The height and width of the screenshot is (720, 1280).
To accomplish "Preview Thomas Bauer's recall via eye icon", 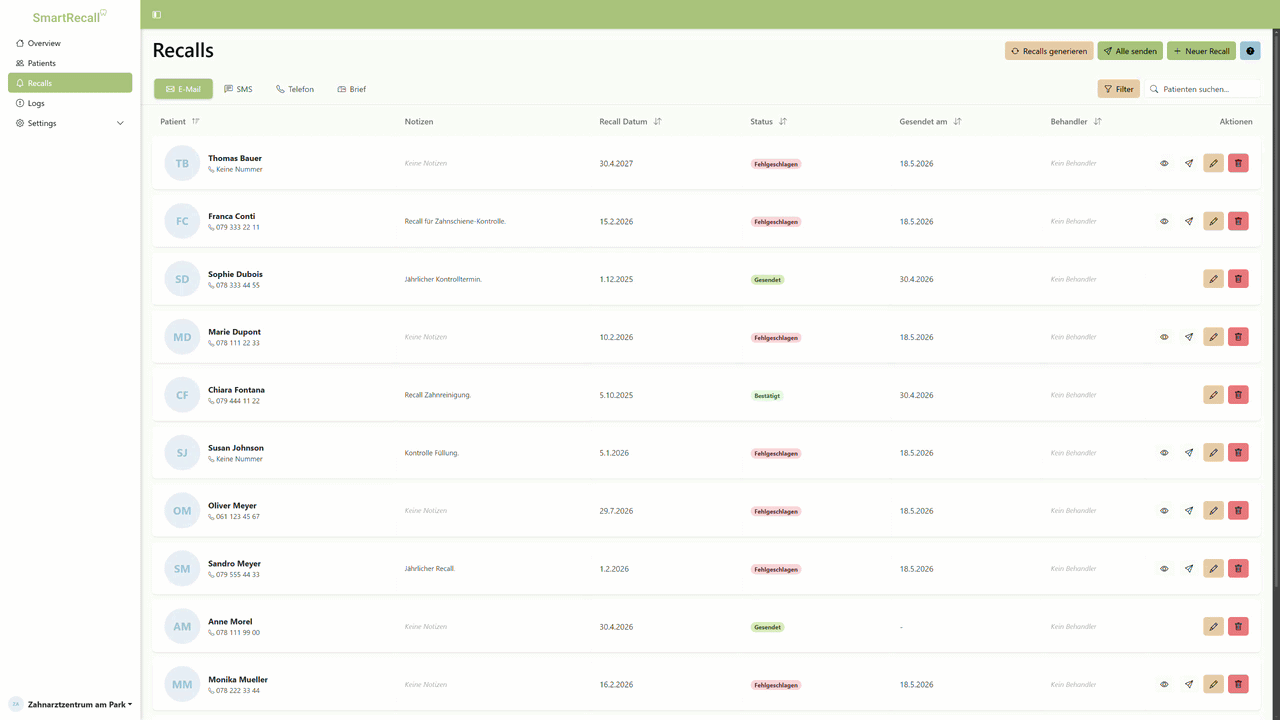I will pos(1164,163).
